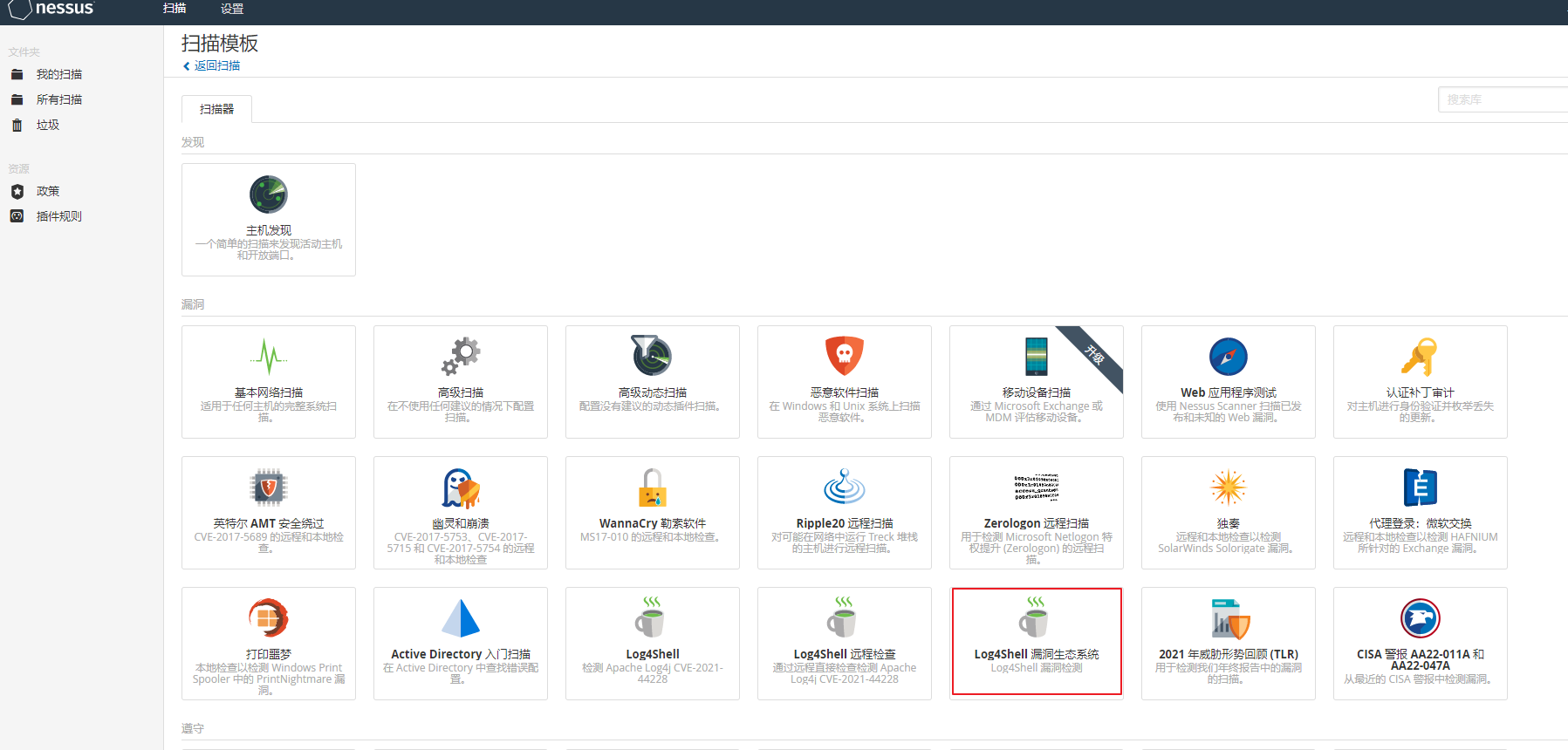Open the 主机发现 host discovery radar icon
The image size is (1568, 750).
pos(268,194)
